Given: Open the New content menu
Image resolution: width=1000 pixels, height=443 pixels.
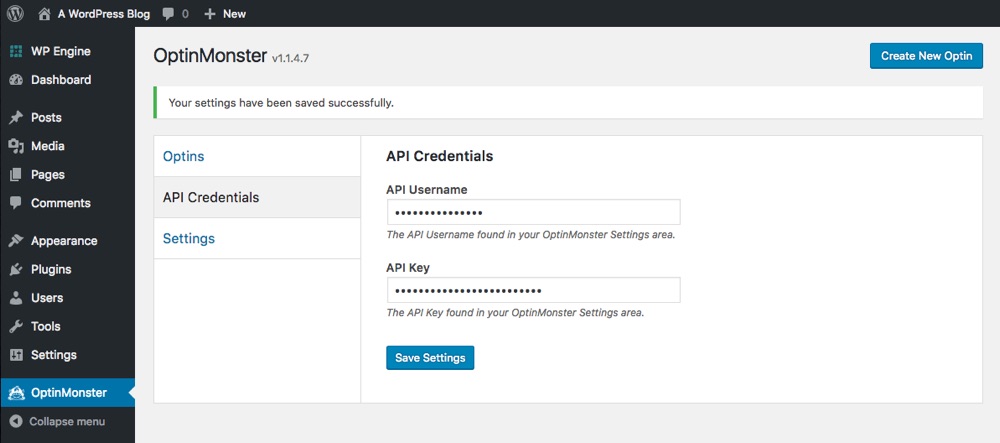Looking at the screenshot, I should [x=234, y=13].
